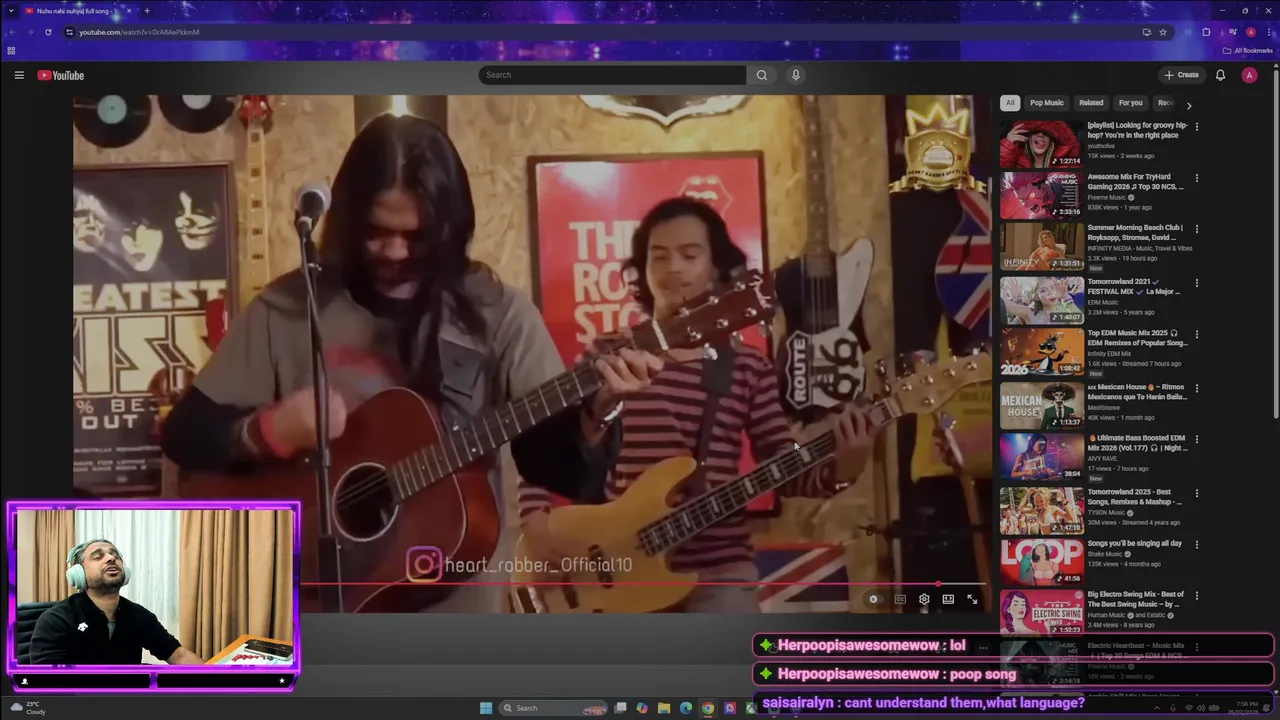Screen dimensions: 1280x720
Task: Bookmark this page with the star icon
Action: coord(1163,32)
